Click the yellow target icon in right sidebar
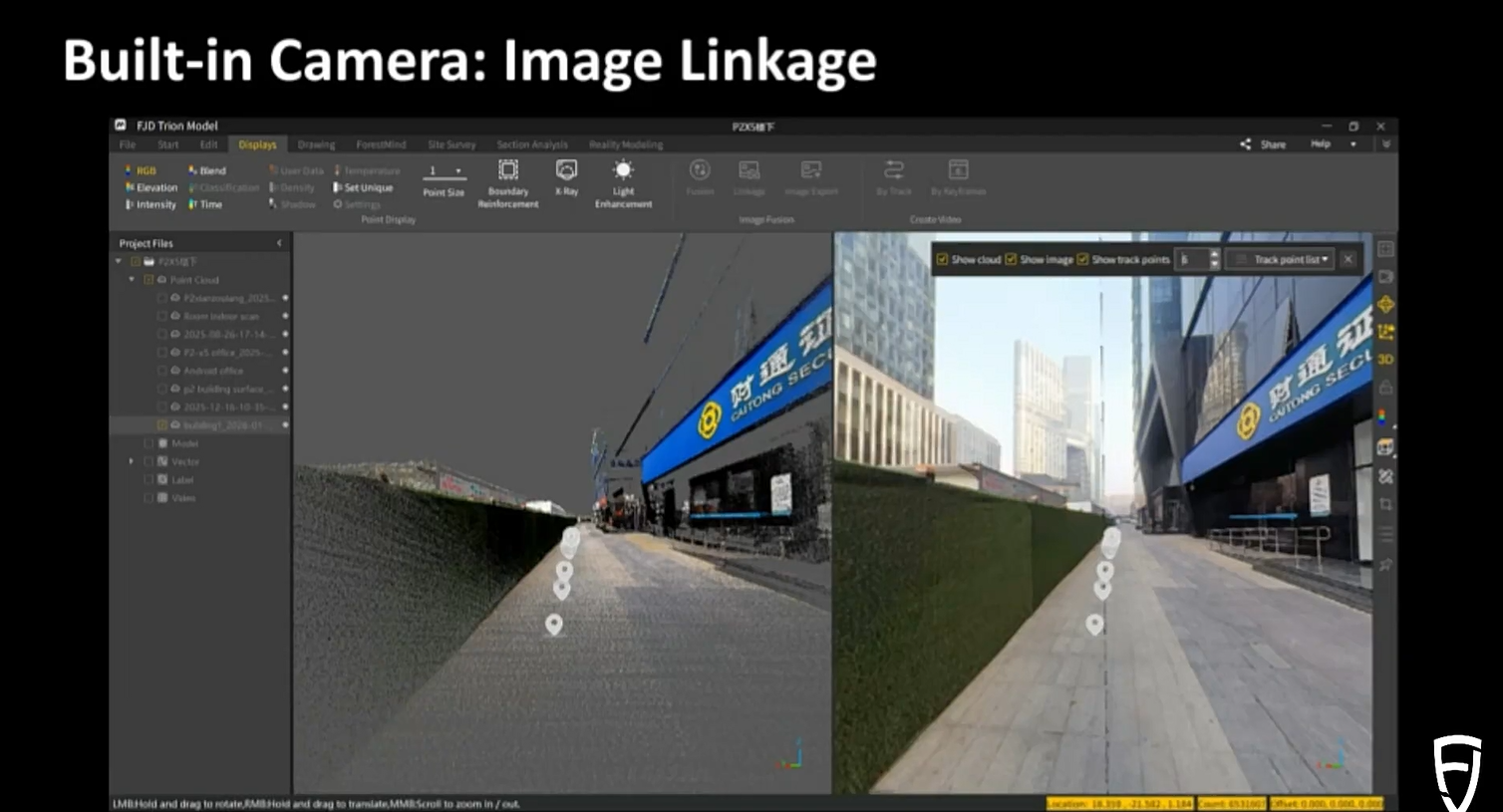 click(x=1385, y=304)
